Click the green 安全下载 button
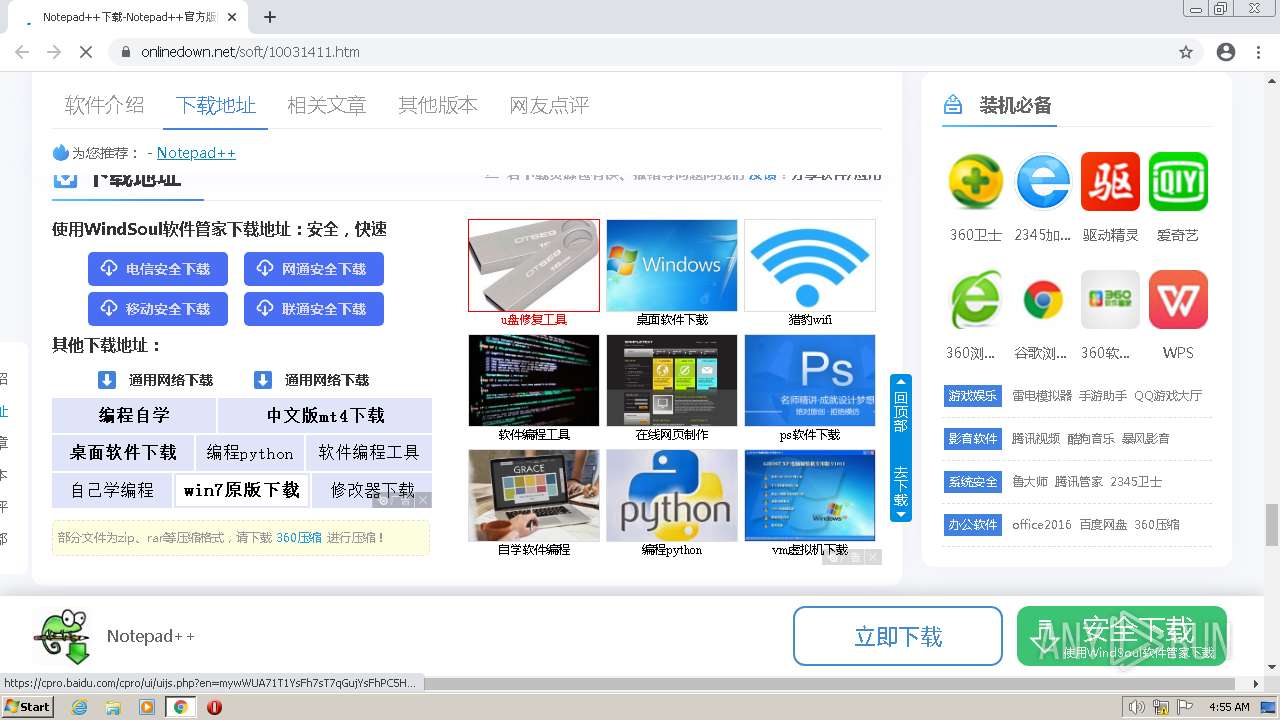 [x=1122, y=636]
